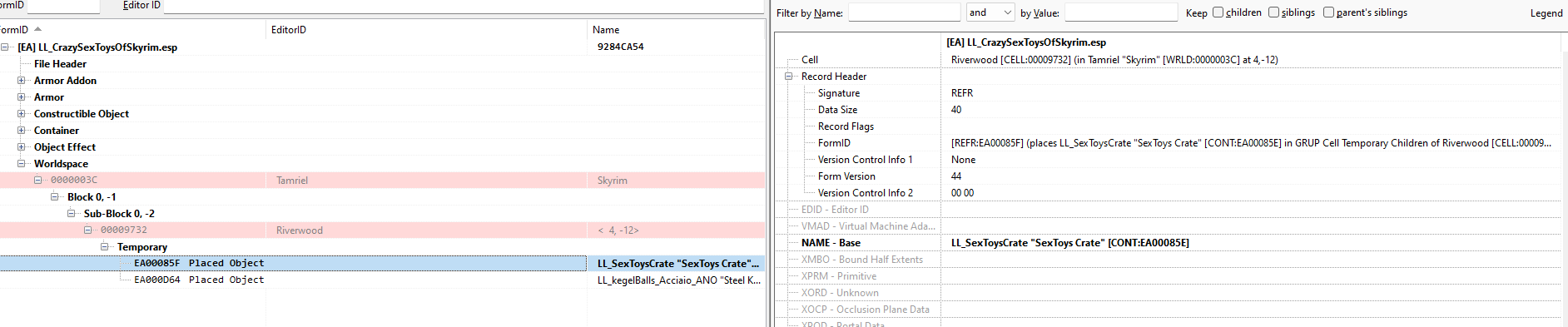
Task: Open the and/or filter combo box
Action: pyautogui.click(x=990, y=12)
